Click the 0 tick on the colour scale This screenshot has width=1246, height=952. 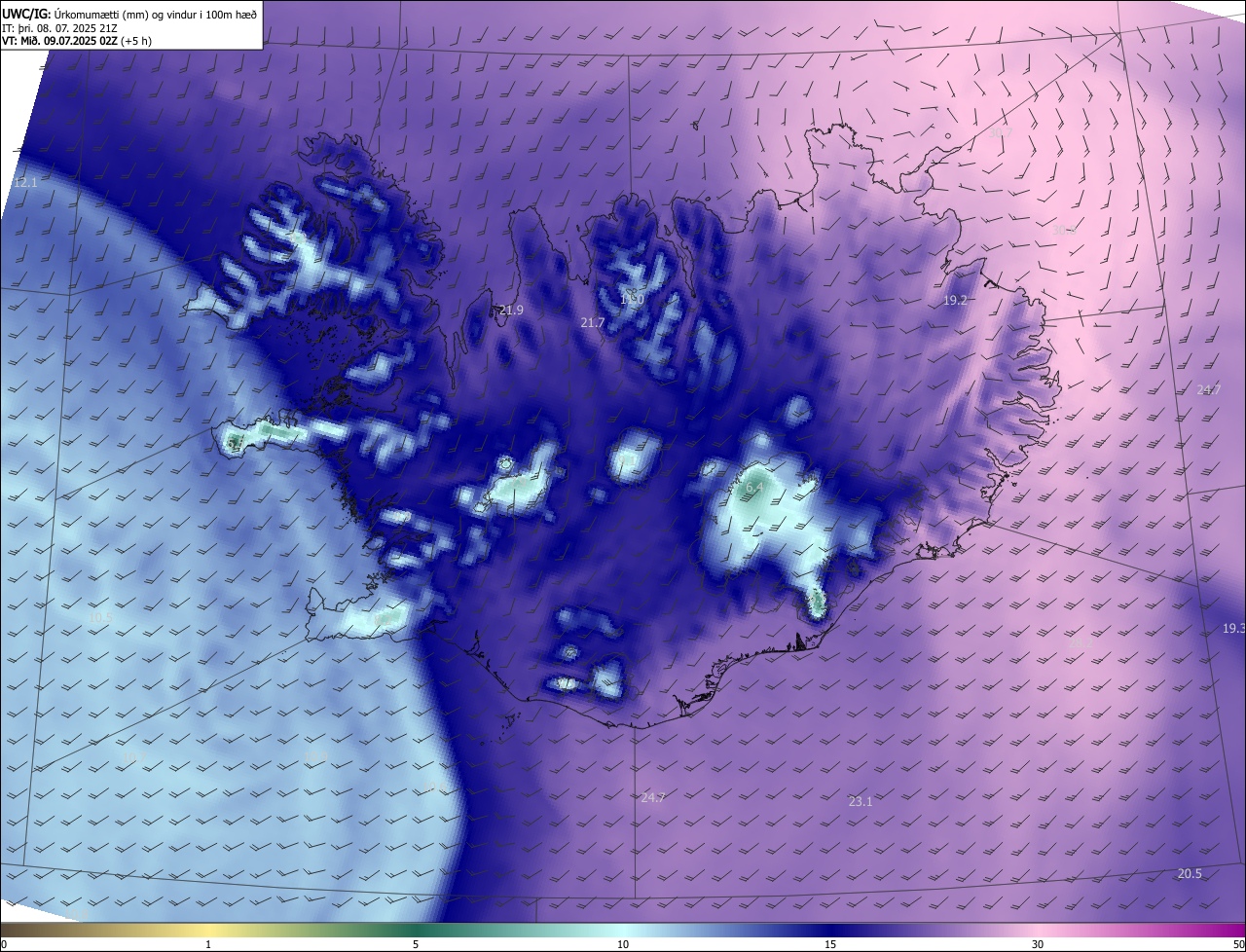(x=4, y=945)
